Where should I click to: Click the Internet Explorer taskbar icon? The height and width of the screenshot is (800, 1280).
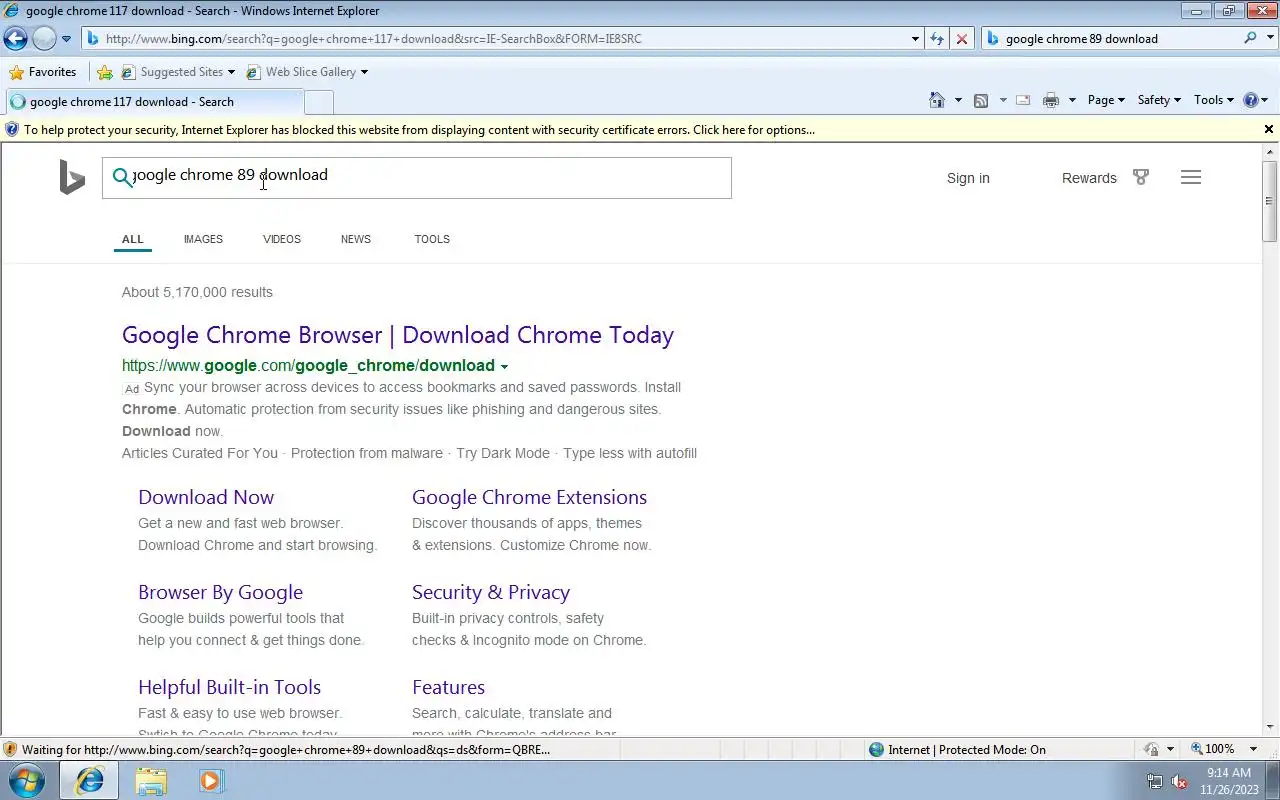pos(89,780)
